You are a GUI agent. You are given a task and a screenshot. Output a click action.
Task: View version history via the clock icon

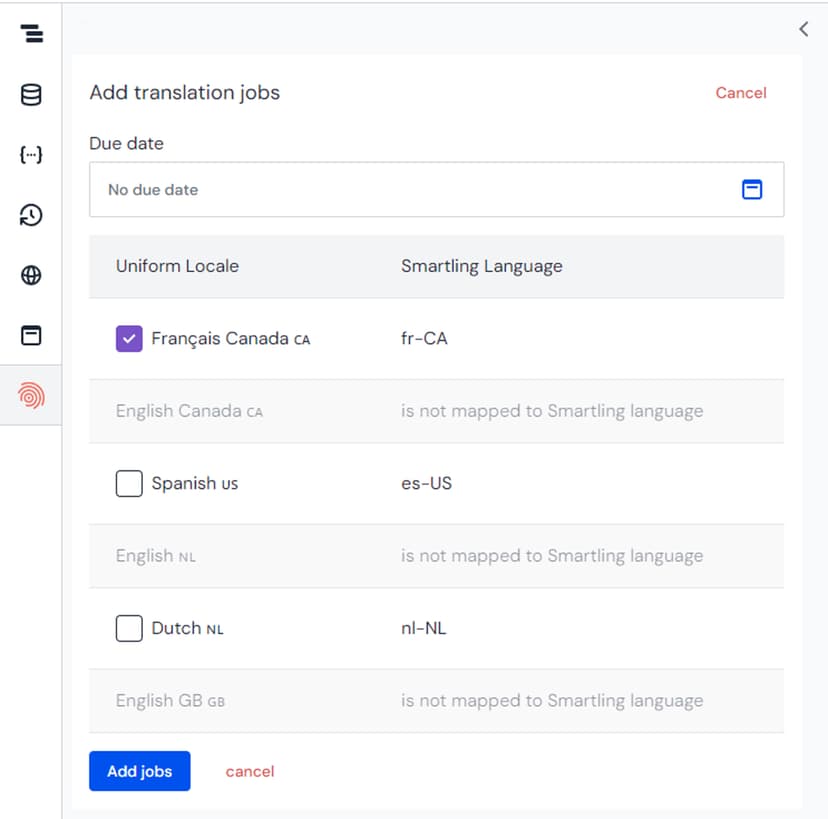31,214
